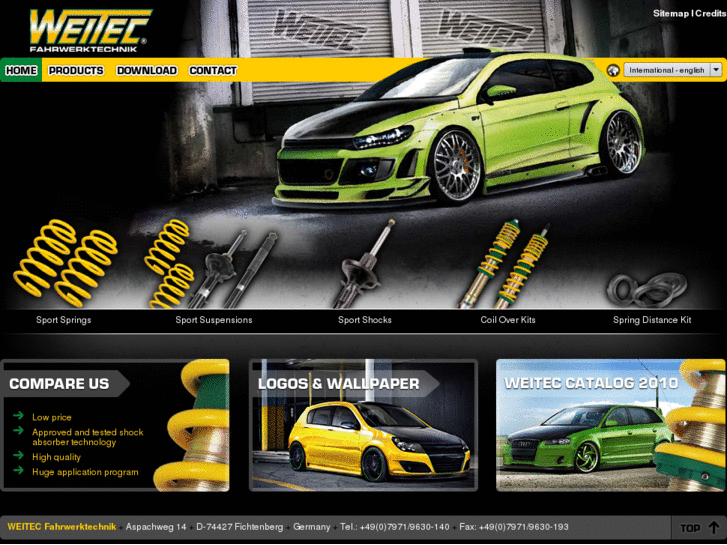The width and height of the screenshot is (727, 545).
Task: Click the Sport Suspensions label
Action: click(214, 320)
